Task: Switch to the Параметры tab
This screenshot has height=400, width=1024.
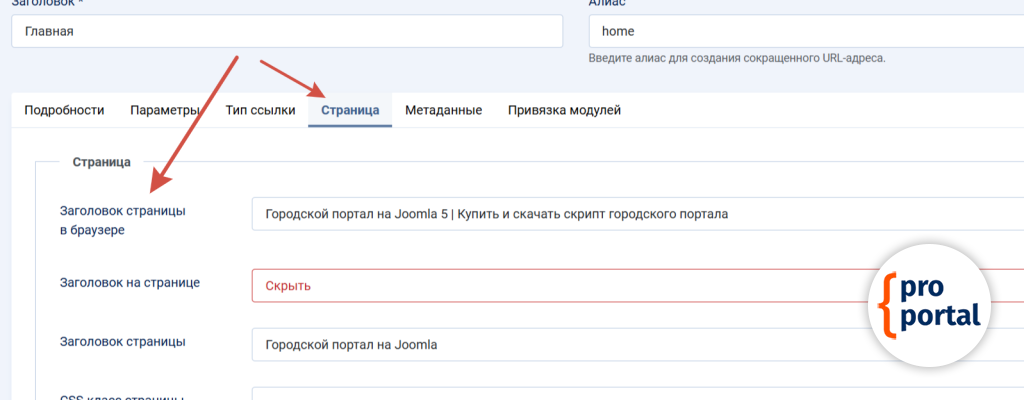Action: (x=164, y=110)
